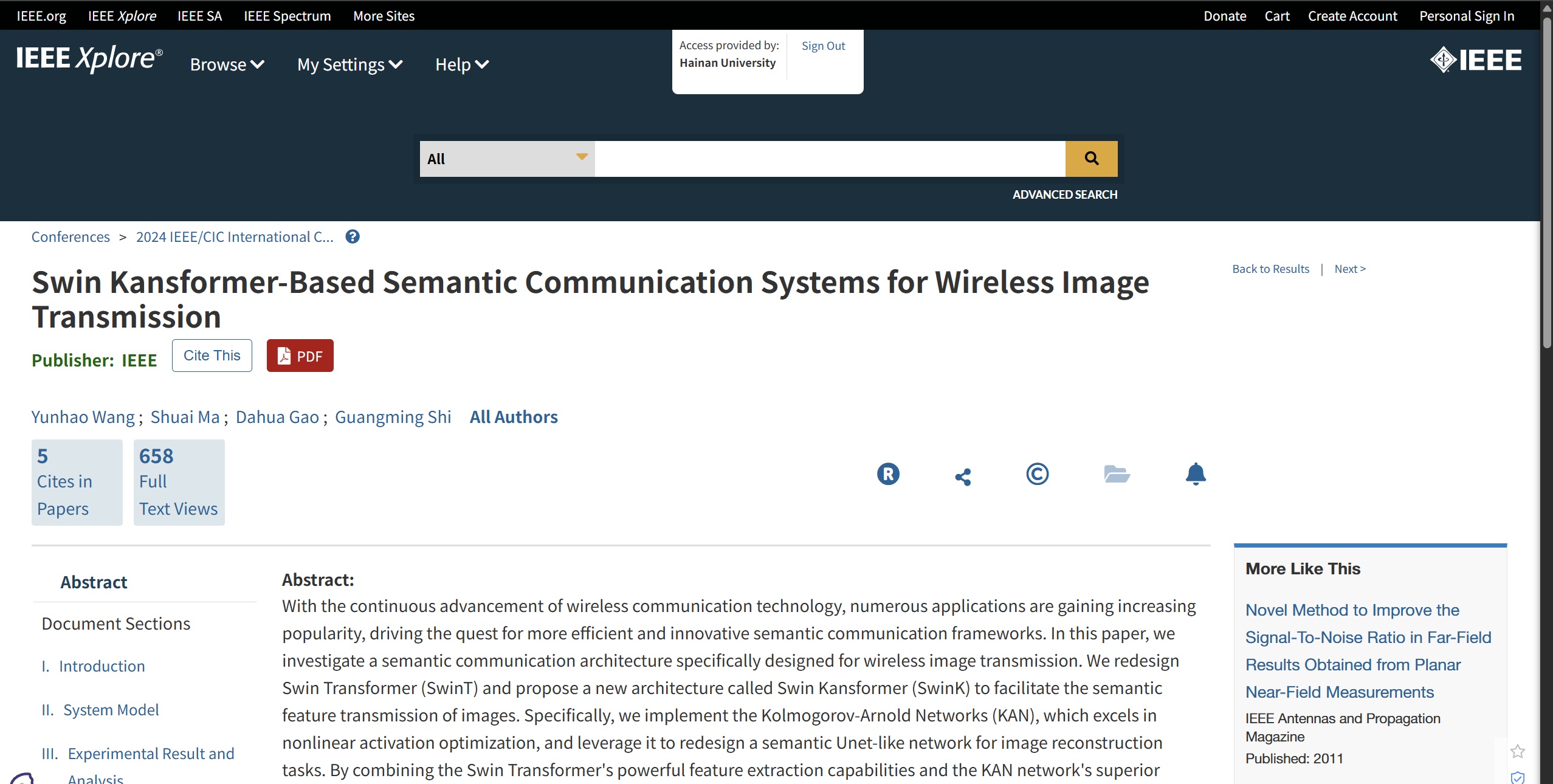Select the Abstract section tab

click(94, 582)
